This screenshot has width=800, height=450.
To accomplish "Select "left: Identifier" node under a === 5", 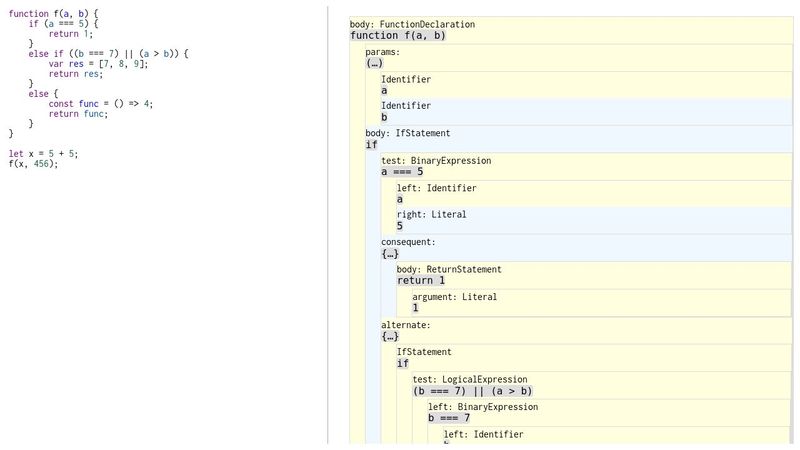I will tap(437, 188).
